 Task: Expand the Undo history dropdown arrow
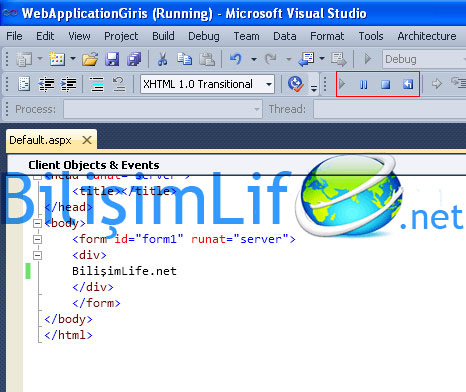[254, 59]
